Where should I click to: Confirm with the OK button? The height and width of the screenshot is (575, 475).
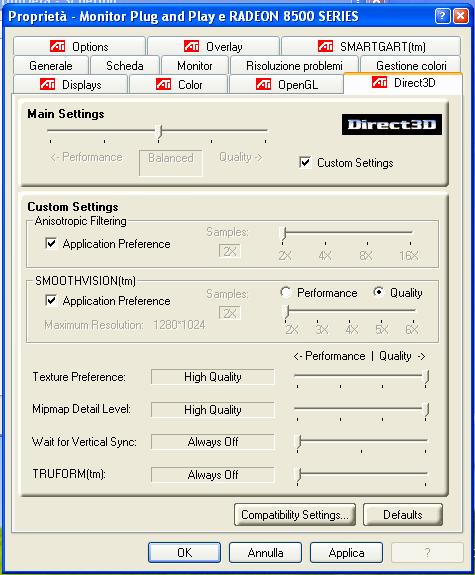click(184, 552)
